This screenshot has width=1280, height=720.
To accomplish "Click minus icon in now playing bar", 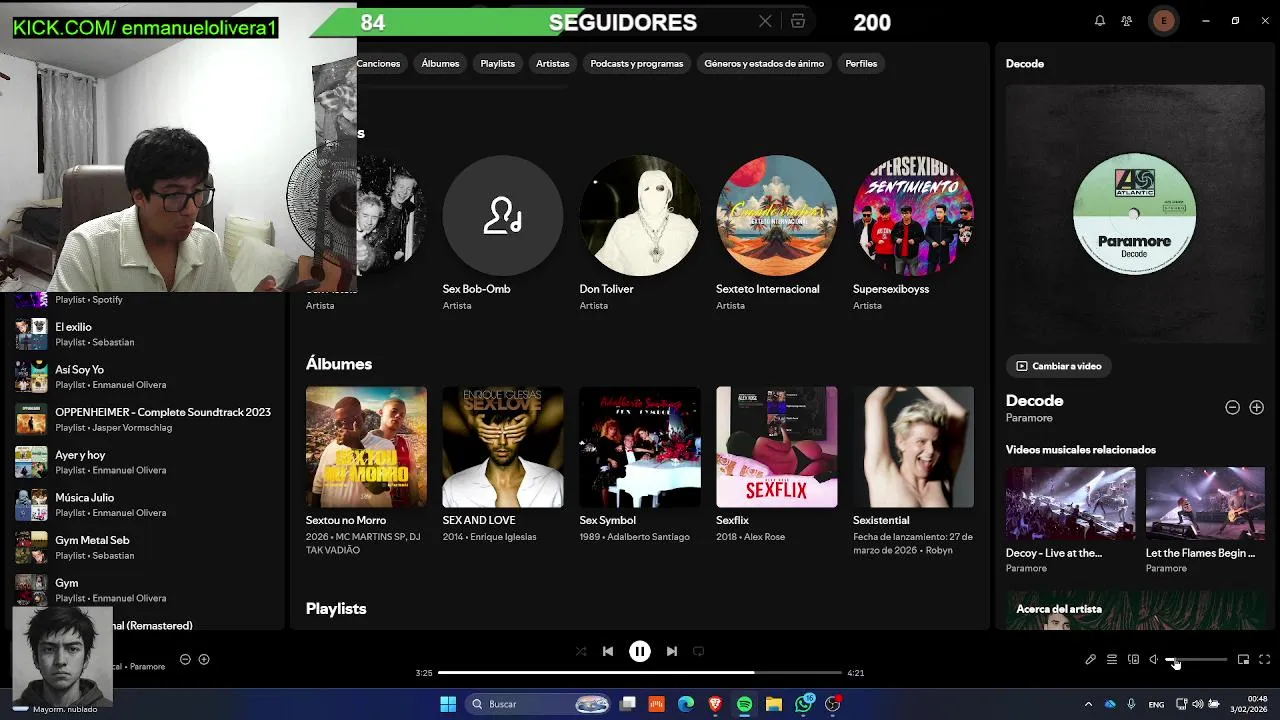I will [185, 660].
